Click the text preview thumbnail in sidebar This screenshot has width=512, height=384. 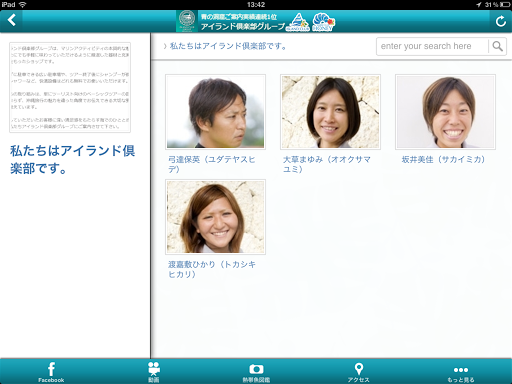tap(70, 87)
